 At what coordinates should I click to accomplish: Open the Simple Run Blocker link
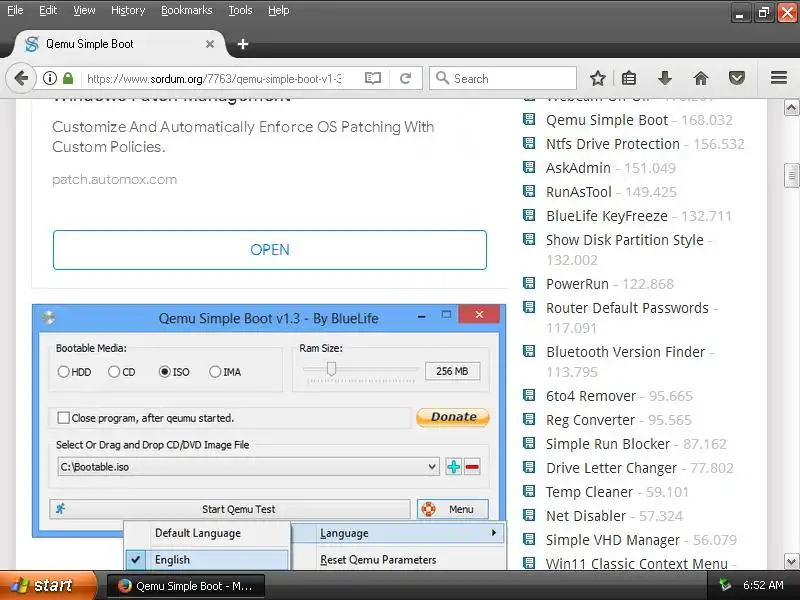coord(608,444)
